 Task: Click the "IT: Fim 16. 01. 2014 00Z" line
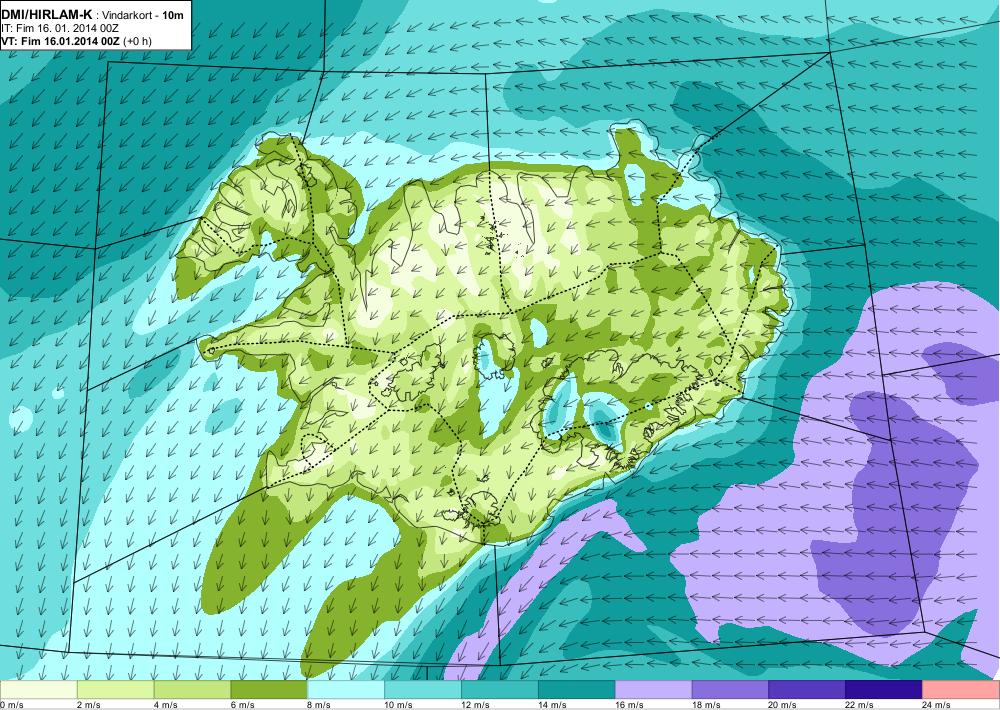pyautogui.click(x=60, y=29)
